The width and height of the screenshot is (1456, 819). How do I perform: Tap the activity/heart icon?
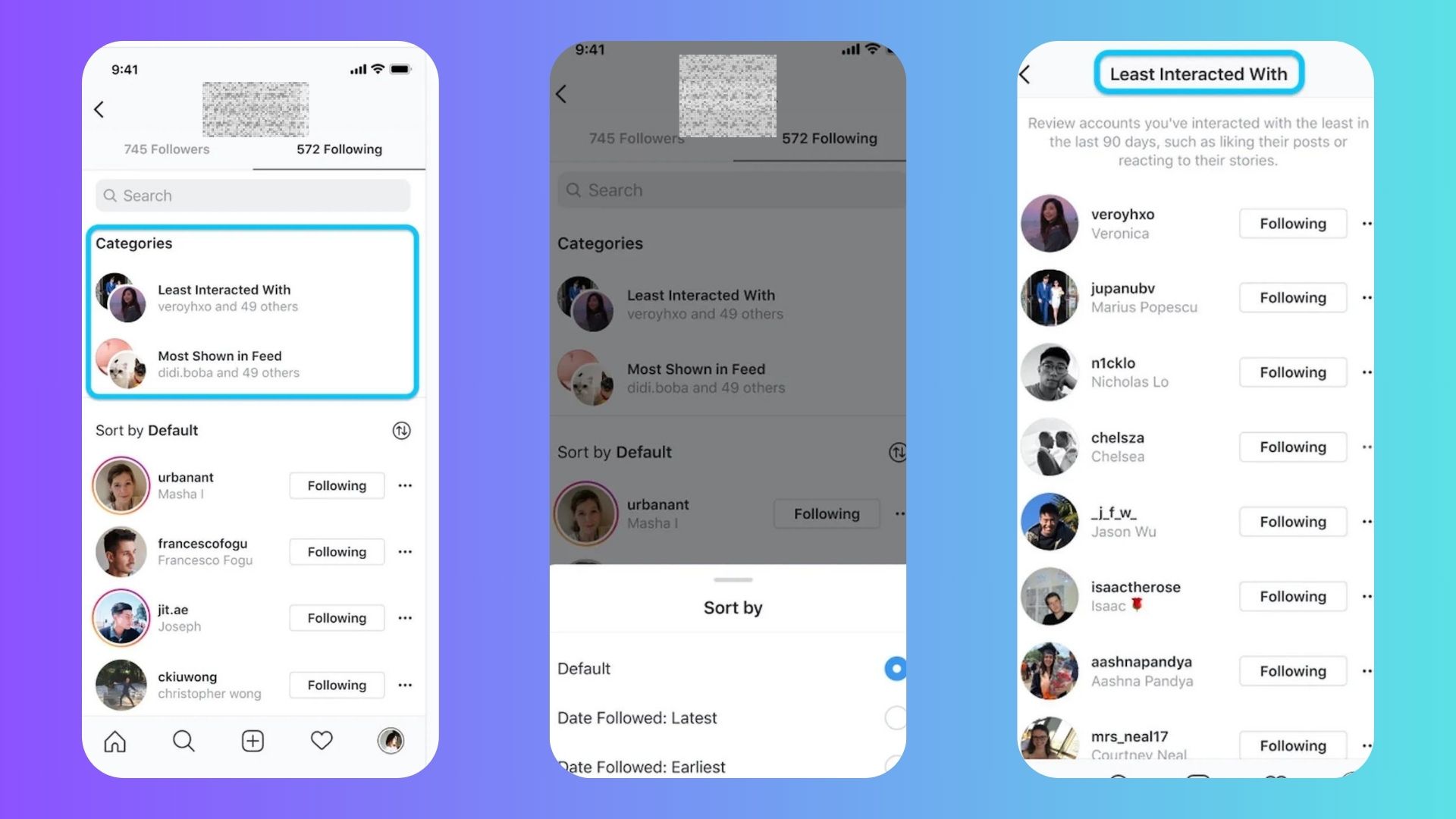tap(321, 742)
